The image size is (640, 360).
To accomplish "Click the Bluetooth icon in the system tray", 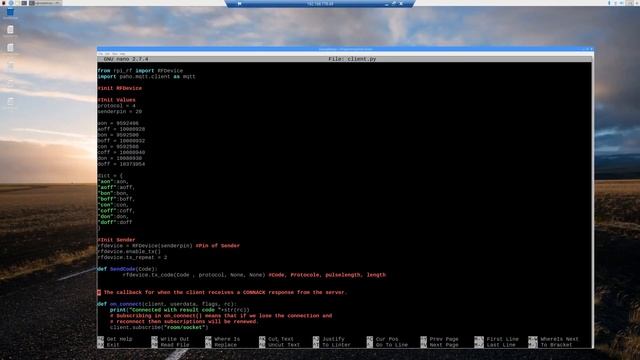I will [x=609, y=3].
